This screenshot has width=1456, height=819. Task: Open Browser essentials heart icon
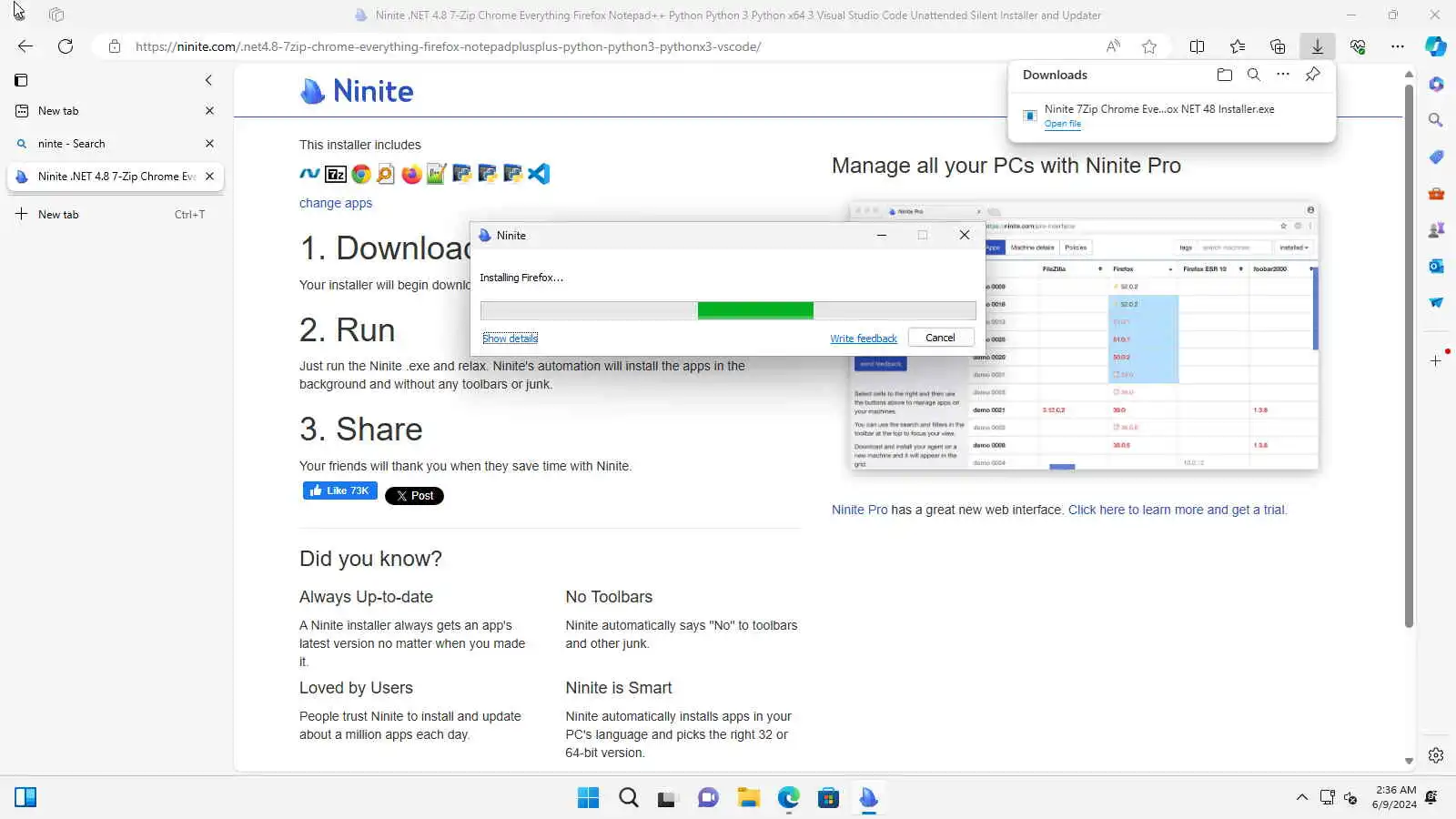(1358, 46)
